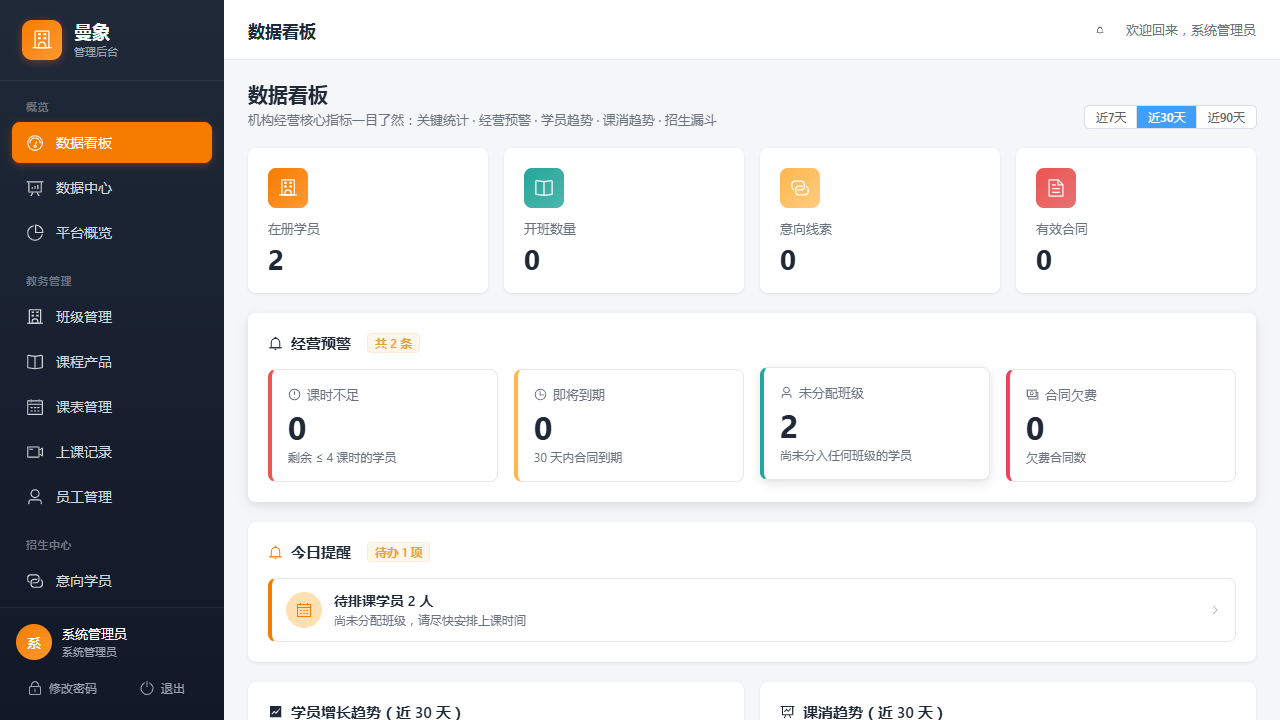Open 班级管理 in sidebar
Screen dimensions: 1280x720
112,317
